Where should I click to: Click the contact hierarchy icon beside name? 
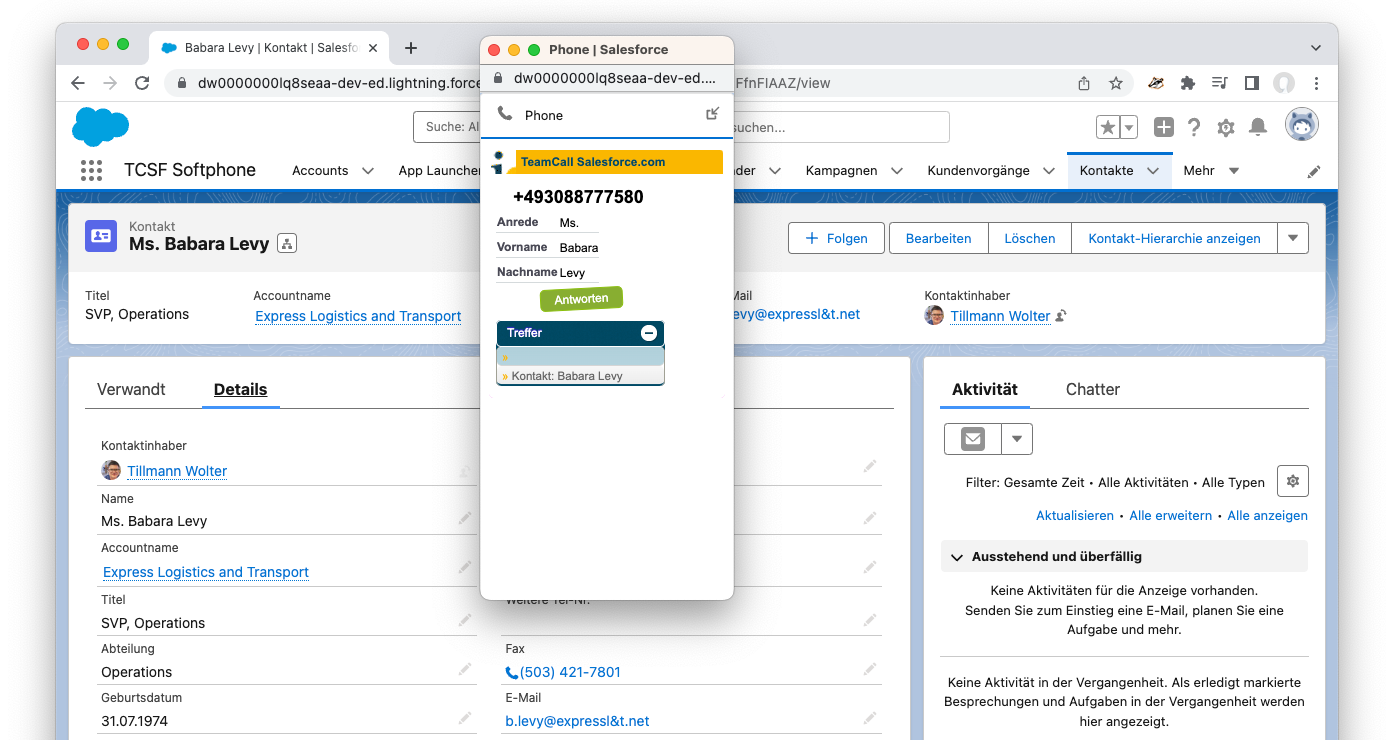click(x=287, y=244)
